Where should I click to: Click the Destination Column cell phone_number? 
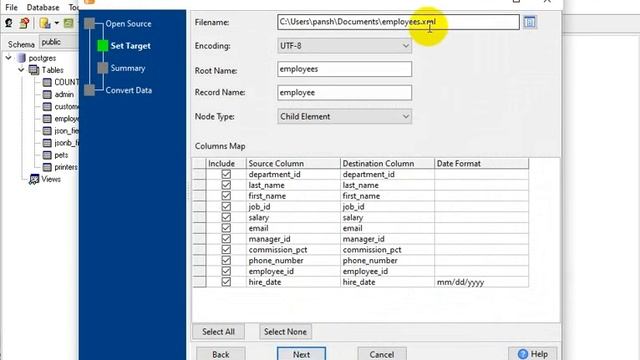tap(387, 260)
